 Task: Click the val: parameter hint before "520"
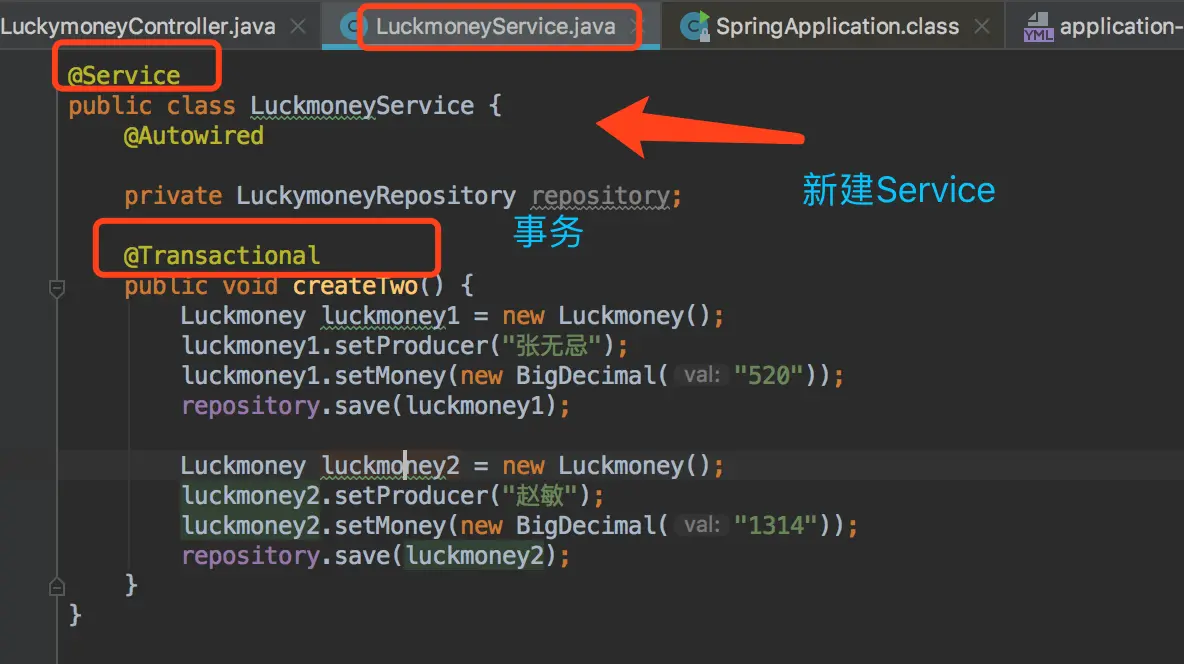click(701, 375)
